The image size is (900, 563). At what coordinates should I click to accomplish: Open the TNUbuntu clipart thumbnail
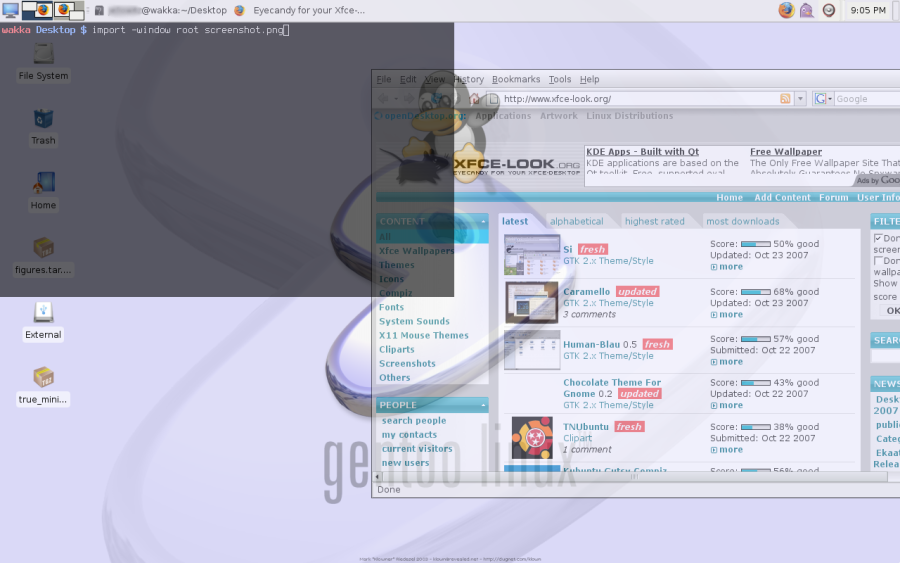click(532, 437)
